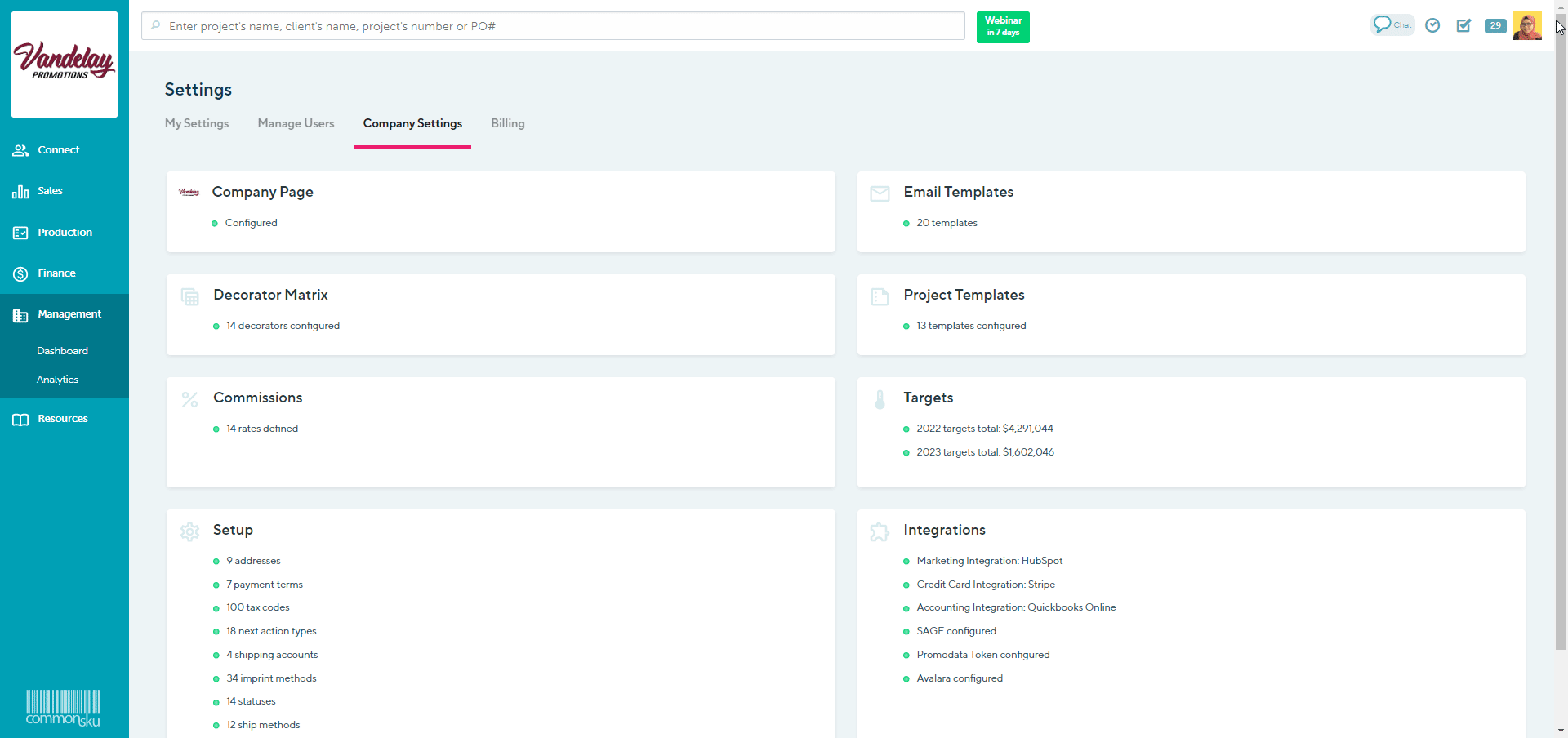Switch to the My Settings tab

point(197,123)
